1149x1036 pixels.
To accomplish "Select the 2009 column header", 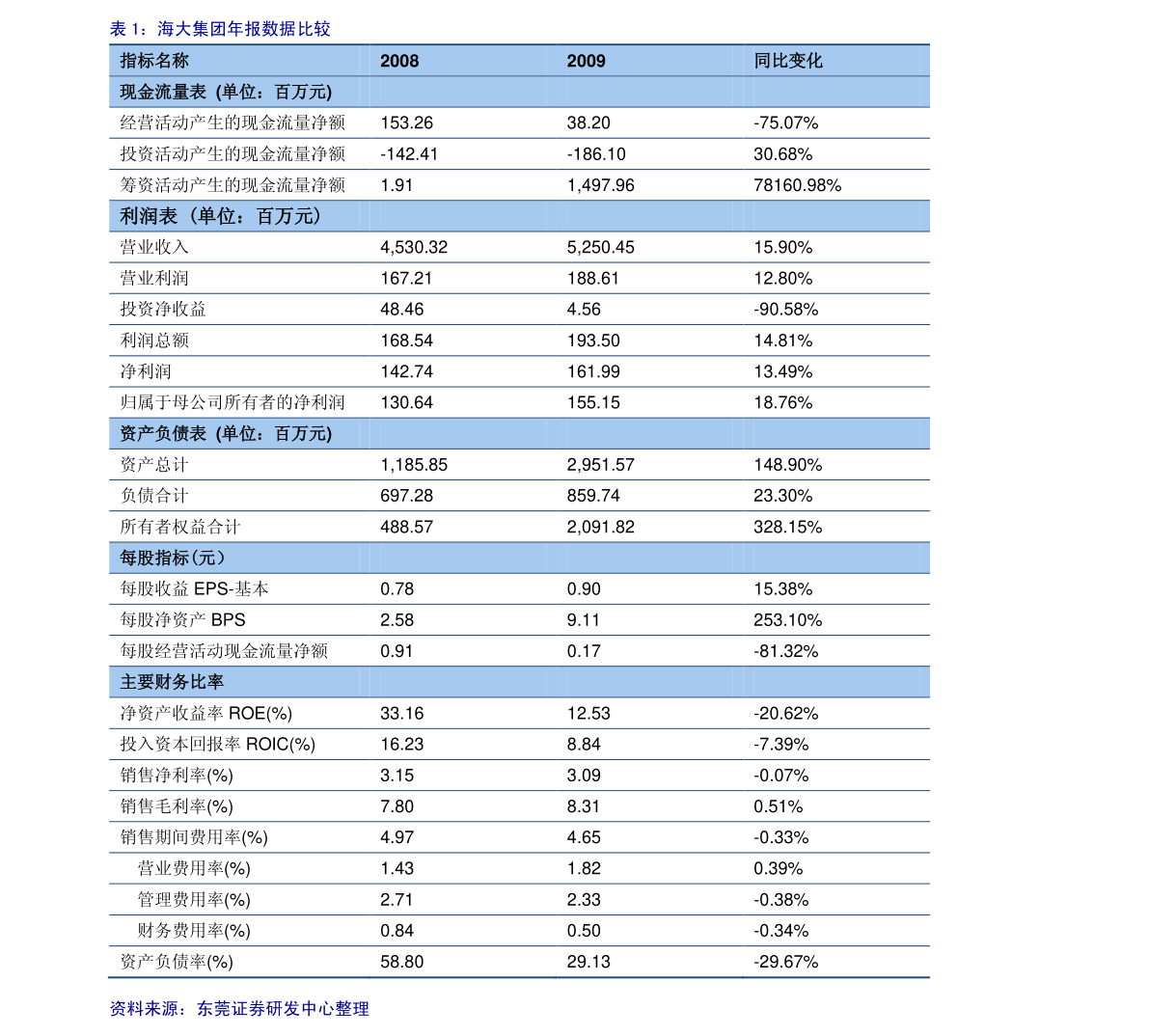I will [x=587, y=61].
